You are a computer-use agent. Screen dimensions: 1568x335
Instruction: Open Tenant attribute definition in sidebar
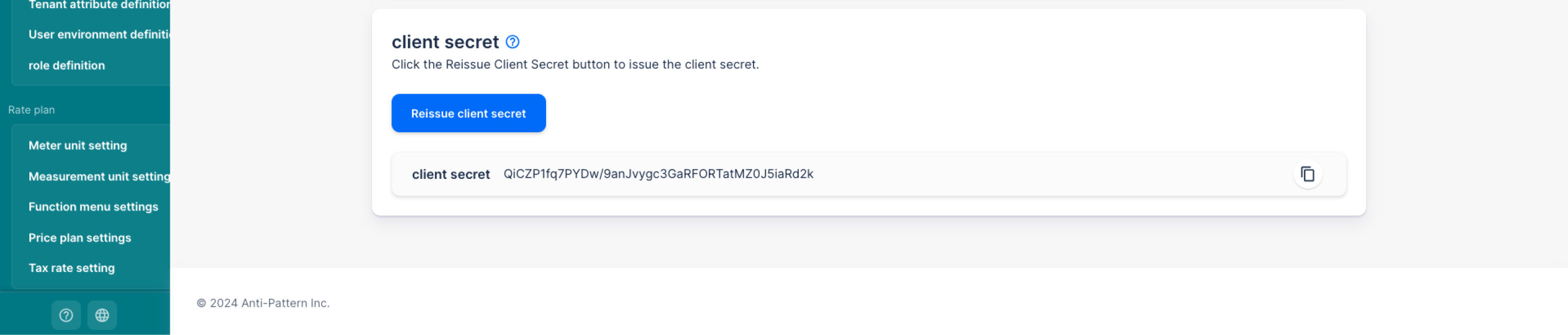pos(99,5)
